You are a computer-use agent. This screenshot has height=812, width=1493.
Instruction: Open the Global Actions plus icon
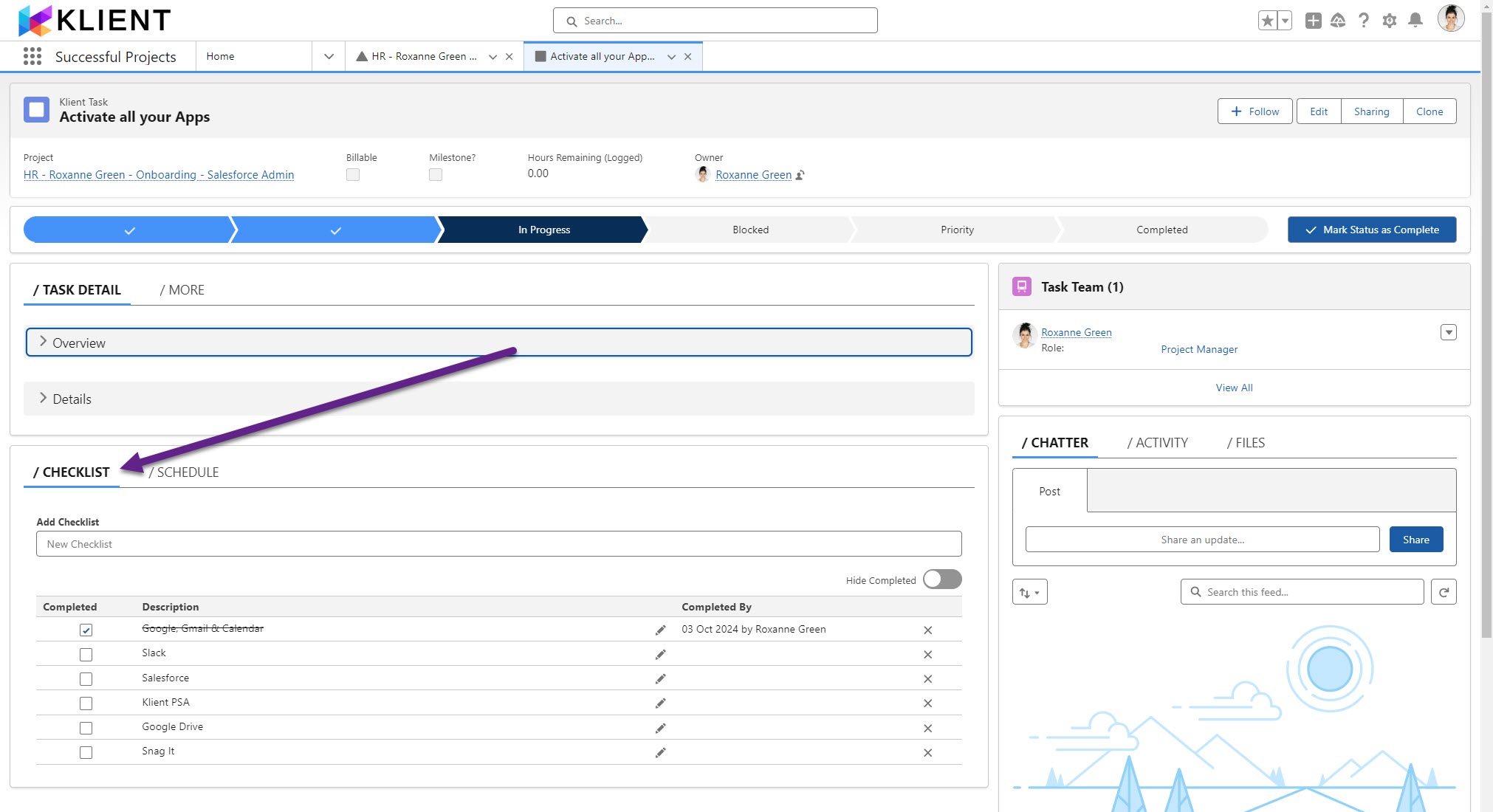1313,21
